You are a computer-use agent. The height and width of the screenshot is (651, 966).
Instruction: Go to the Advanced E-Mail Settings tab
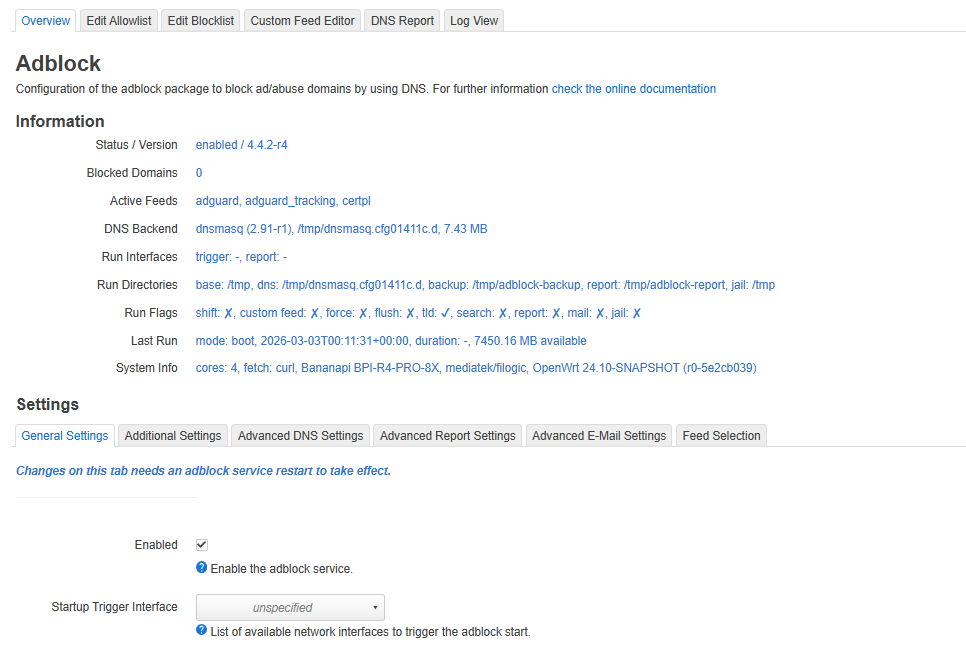pos(598,436)
